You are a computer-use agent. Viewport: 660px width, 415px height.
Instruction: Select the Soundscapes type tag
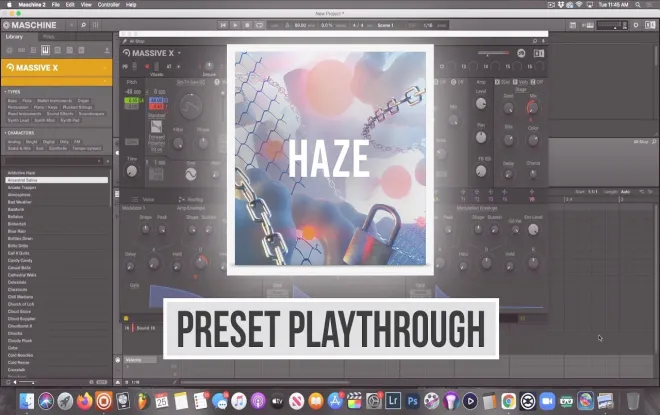pyautogui.click(x=91, y=114)
